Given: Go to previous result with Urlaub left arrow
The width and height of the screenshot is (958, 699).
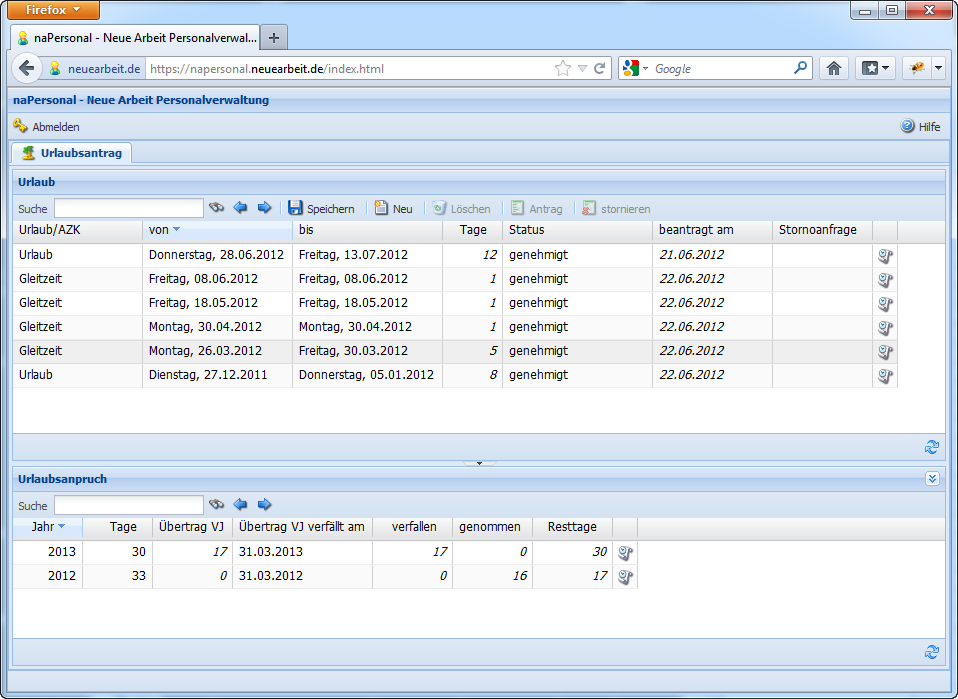Looking at the screenshot, I should 241,208.
